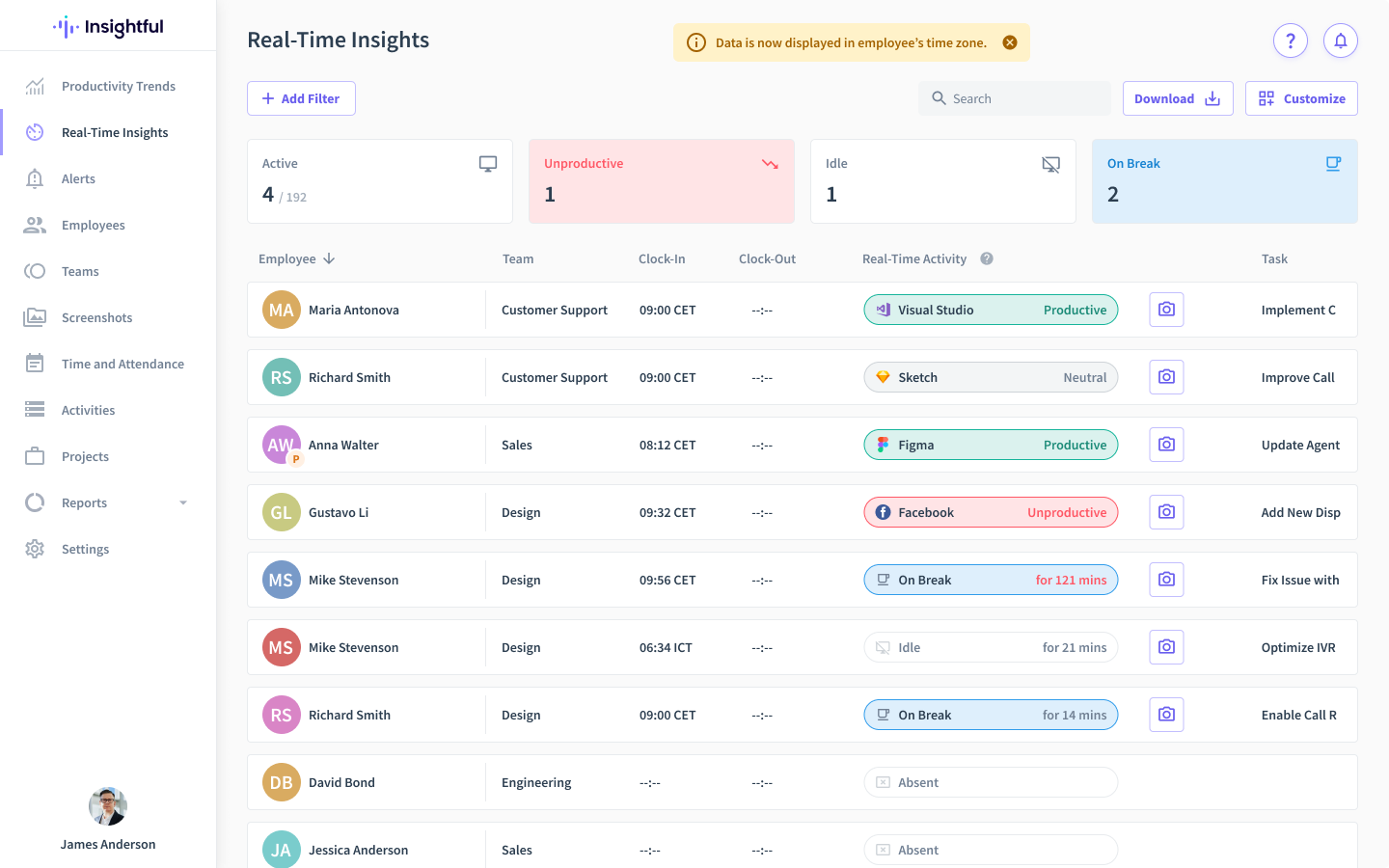Open Alerts in the sidebar
The height and width of the screenshot is (868, 1389).
tap(108, 178)
